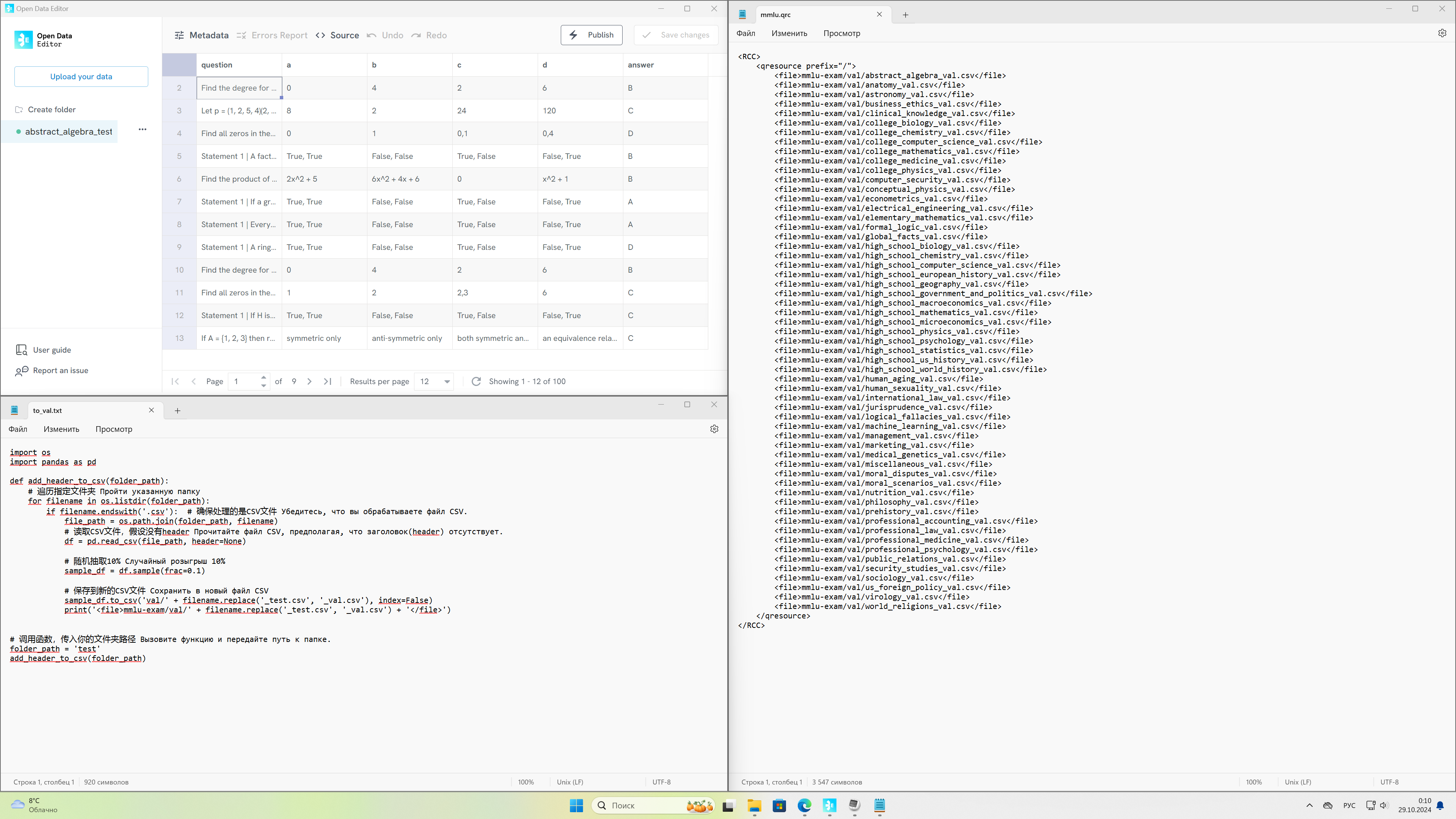1456x819 pixels.
Task: Open Изменить menu in mmlu.qrc Notepad
Action: pos(789,33)
